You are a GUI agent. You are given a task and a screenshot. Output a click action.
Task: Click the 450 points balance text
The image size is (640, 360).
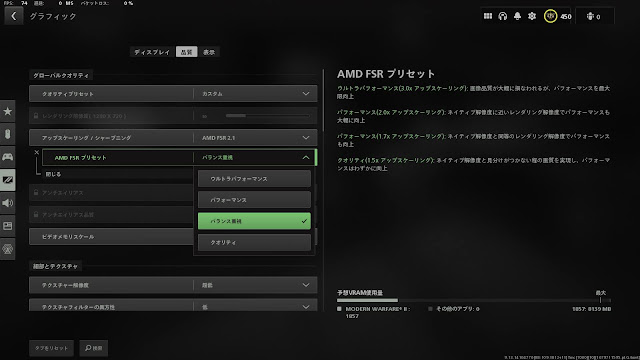click(566, 17)
